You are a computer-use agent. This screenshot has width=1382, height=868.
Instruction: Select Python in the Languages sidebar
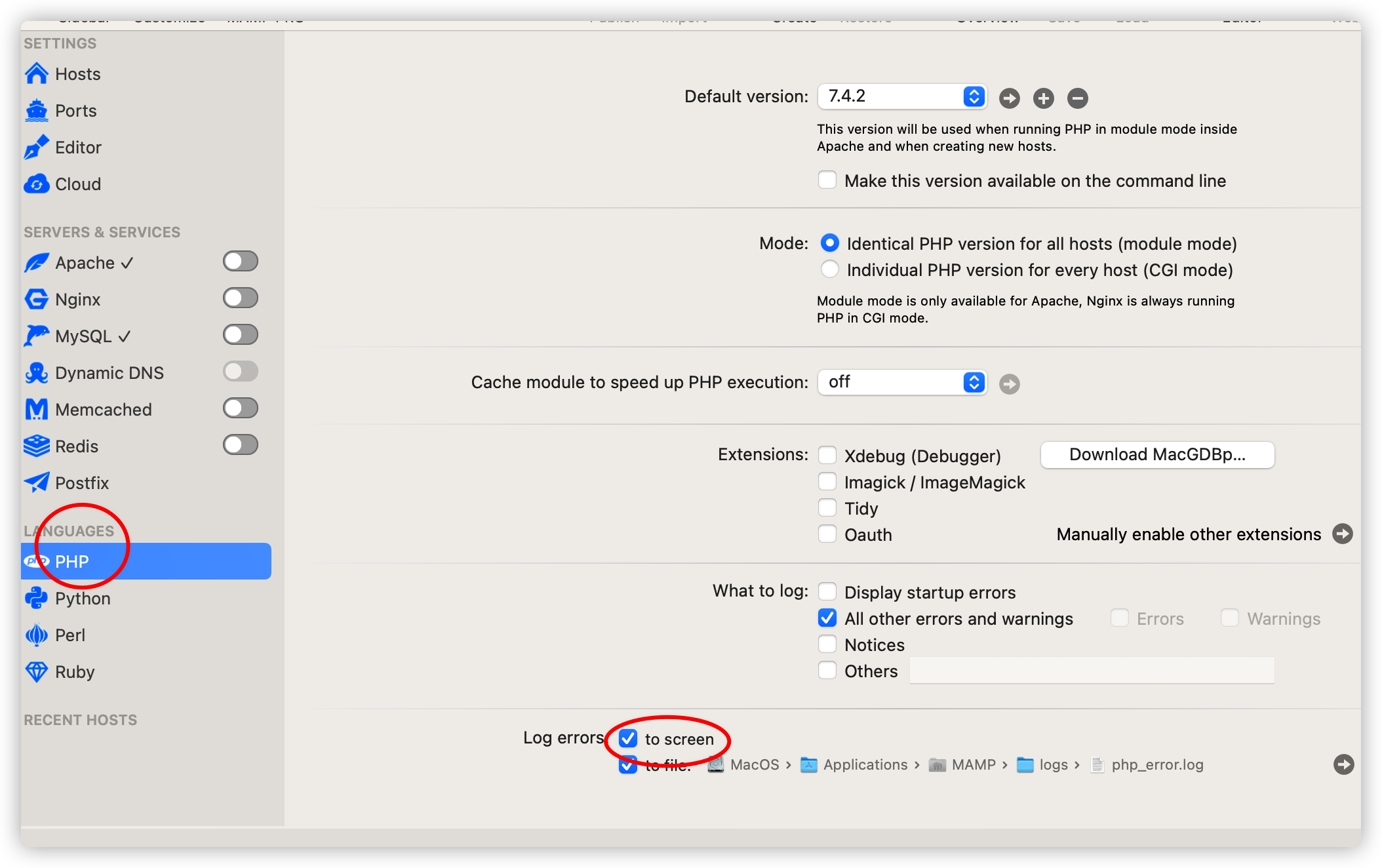(x=83, y=599)
